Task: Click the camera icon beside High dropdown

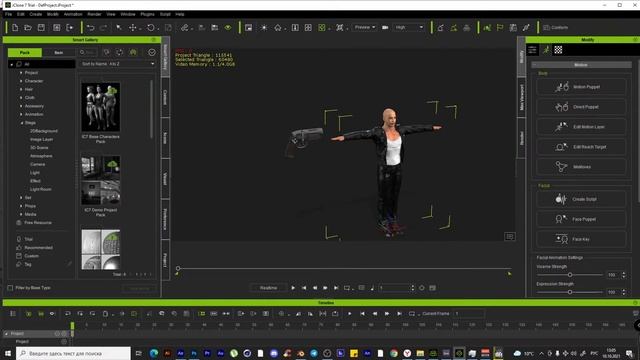Action: pyautogui.click(x=385, y=27)
